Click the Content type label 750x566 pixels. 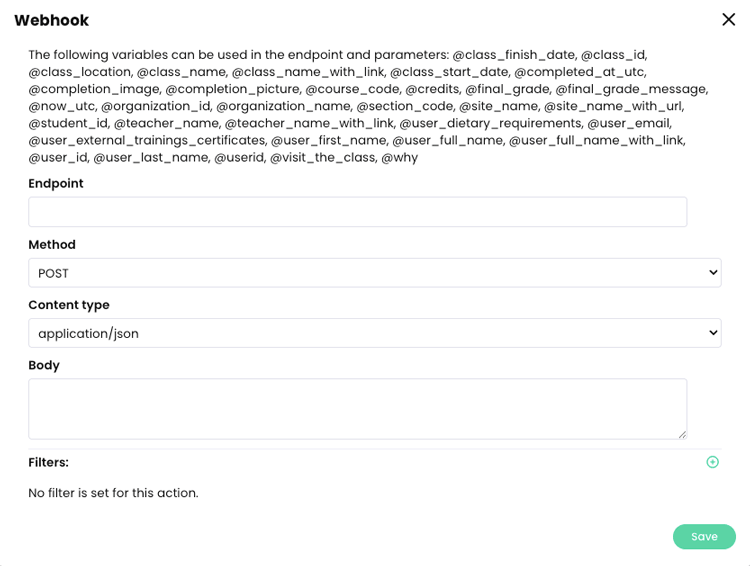[x=69, y=305]
